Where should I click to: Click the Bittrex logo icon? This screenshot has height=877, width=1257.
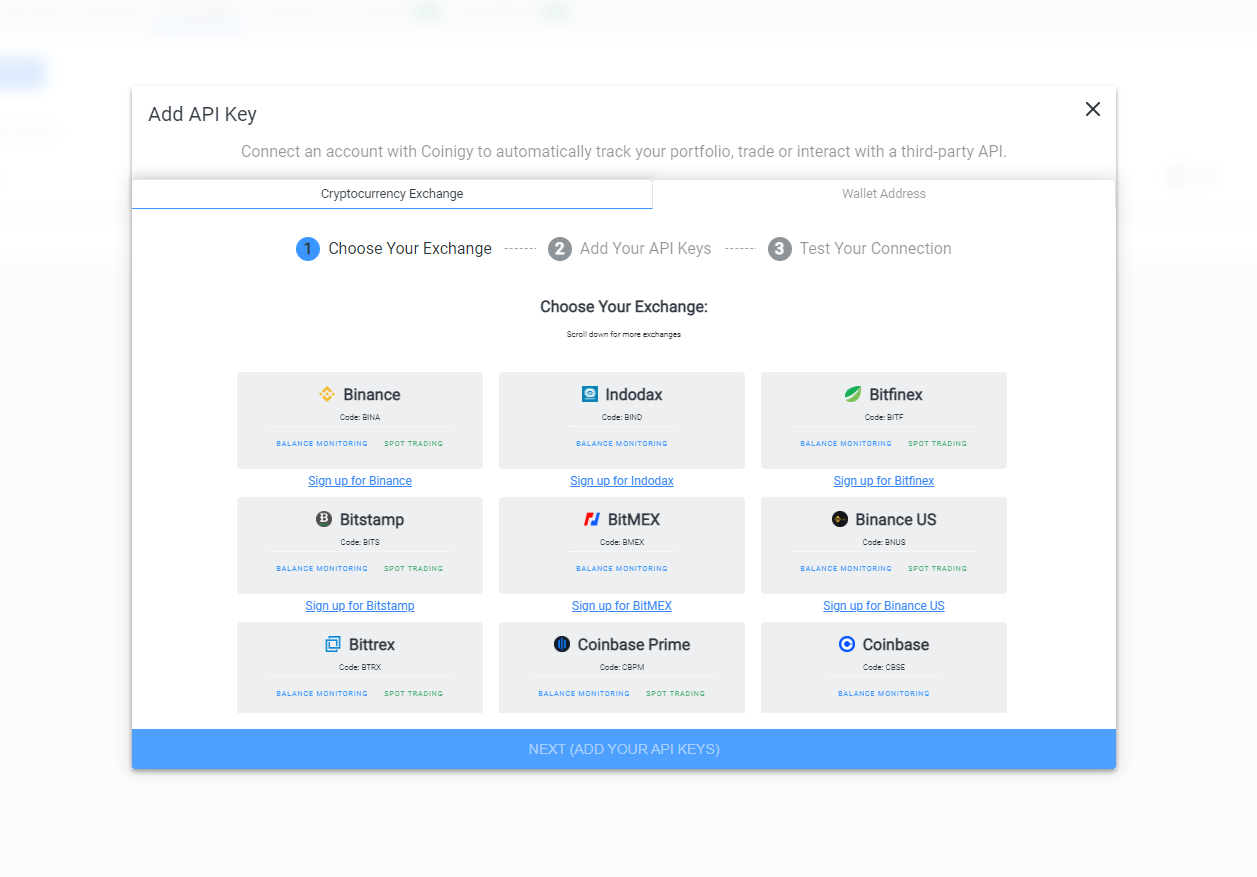pyautogui.click(x=333, y=644)
